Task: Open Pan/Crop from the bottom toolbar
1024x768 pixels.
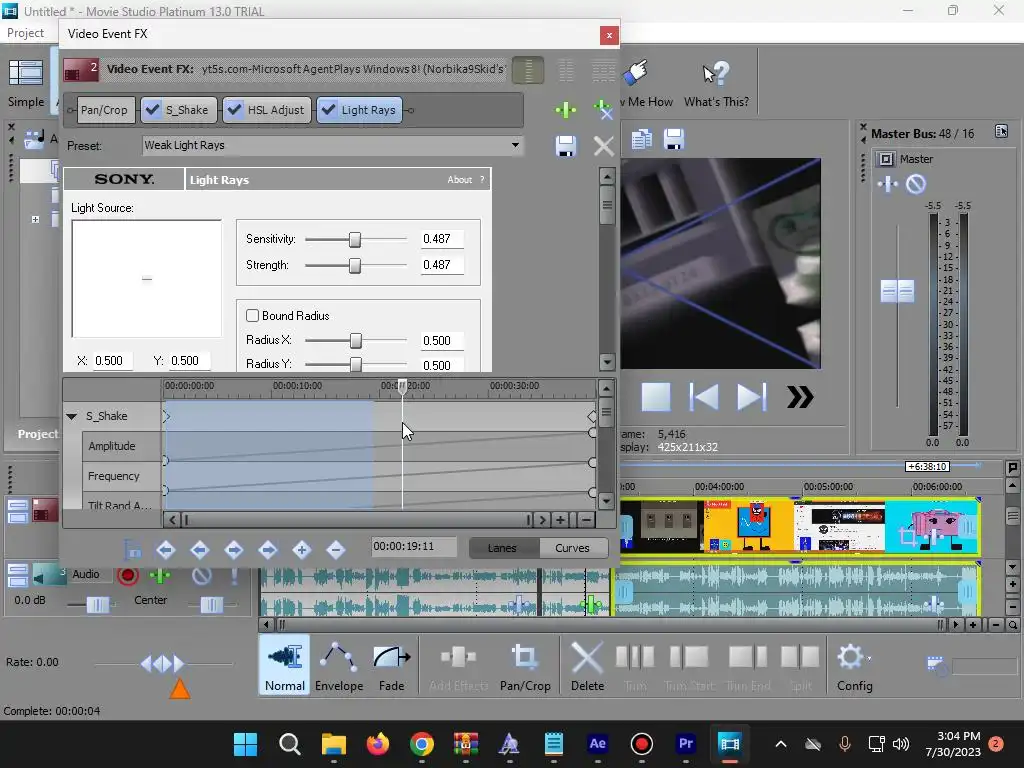Action: click(525, 666)
